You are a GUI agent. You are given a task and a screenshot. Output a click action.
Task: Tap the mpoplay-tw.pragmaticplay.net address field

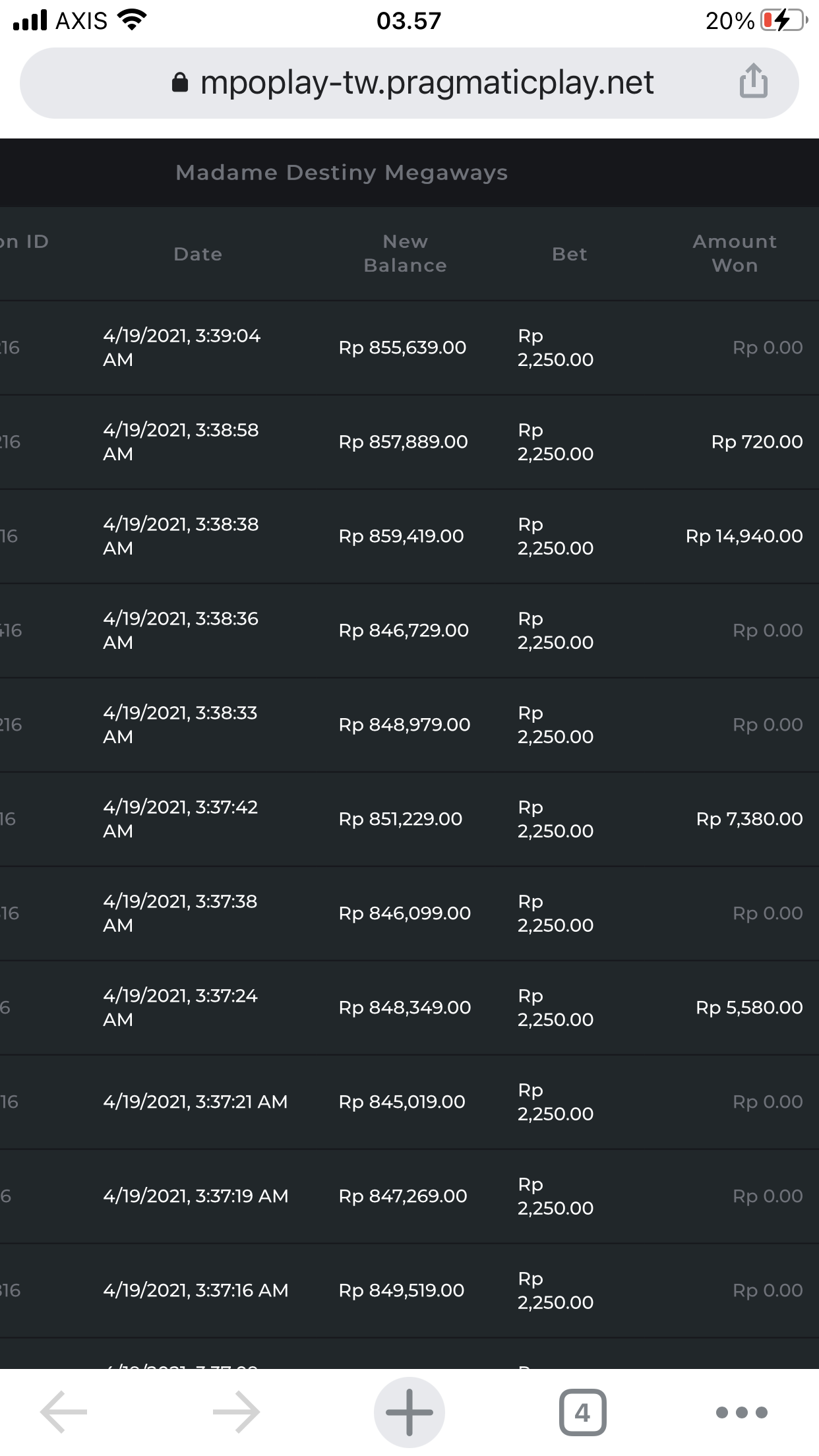[426, 83]
